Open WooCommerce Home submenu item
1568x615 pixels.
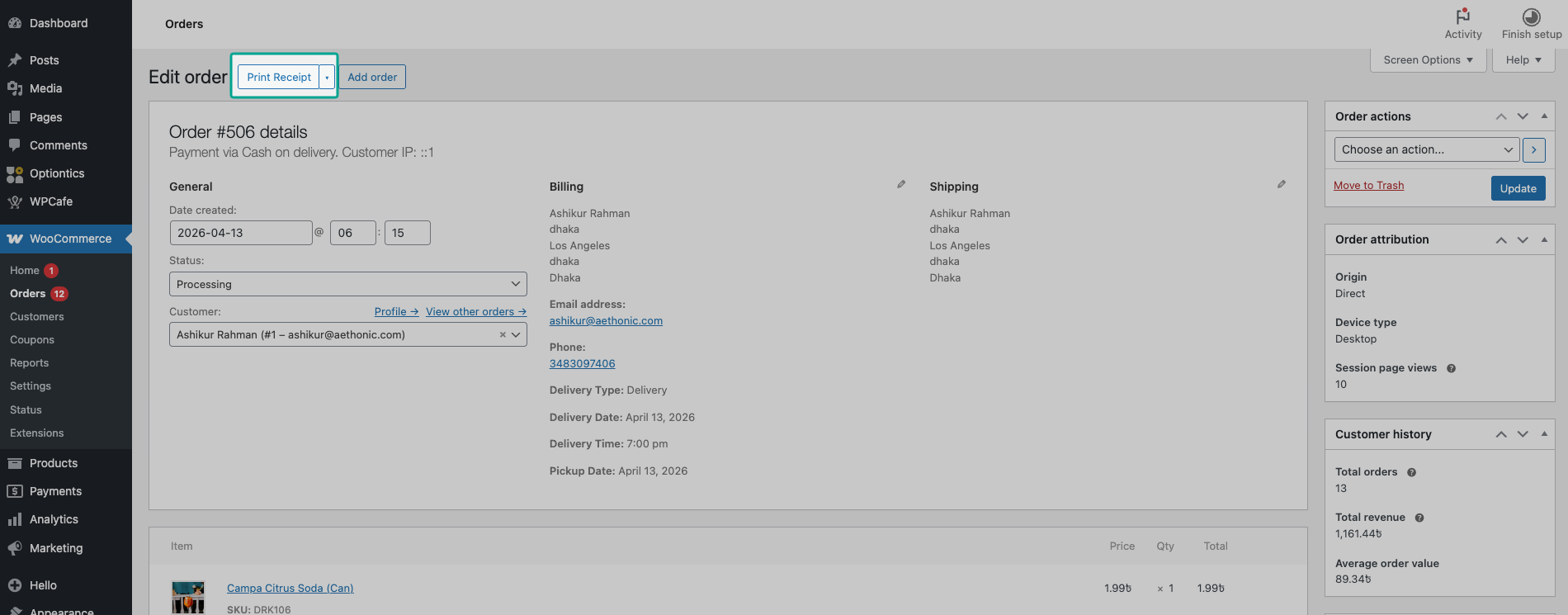click(25, 270)
